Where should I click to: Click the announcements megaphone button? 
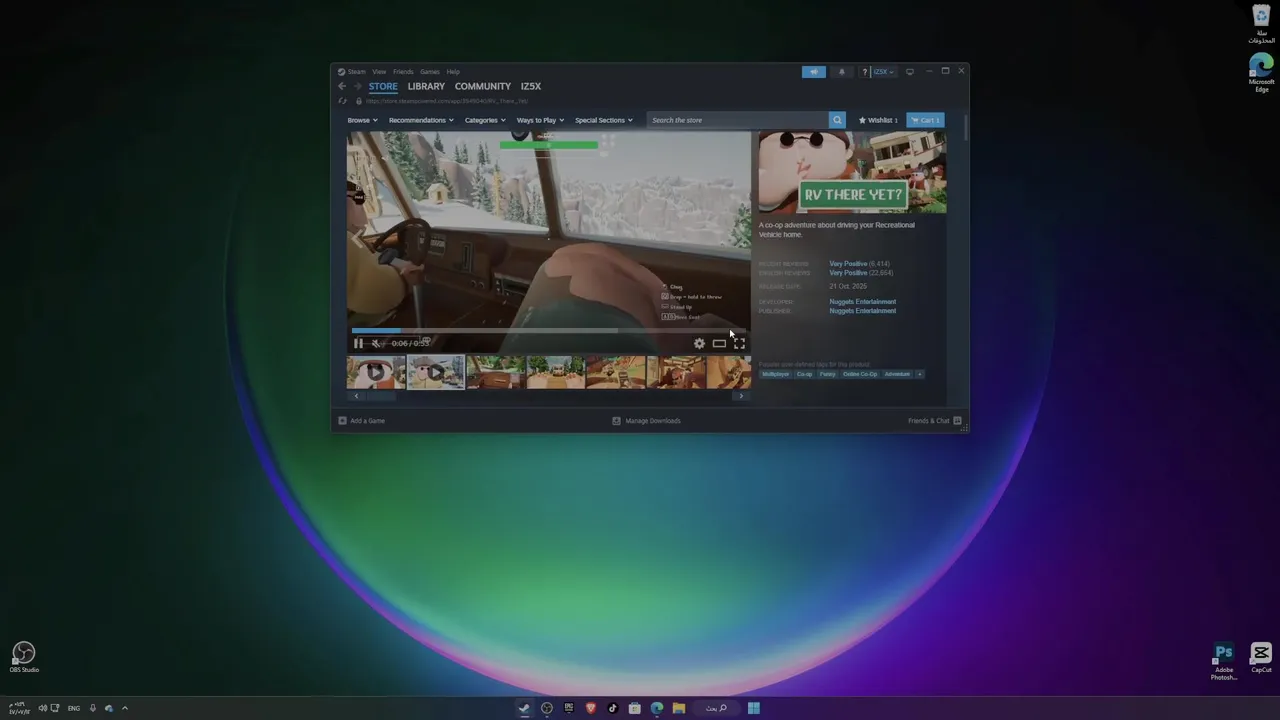pyautogui.click(x=814, y=72)
